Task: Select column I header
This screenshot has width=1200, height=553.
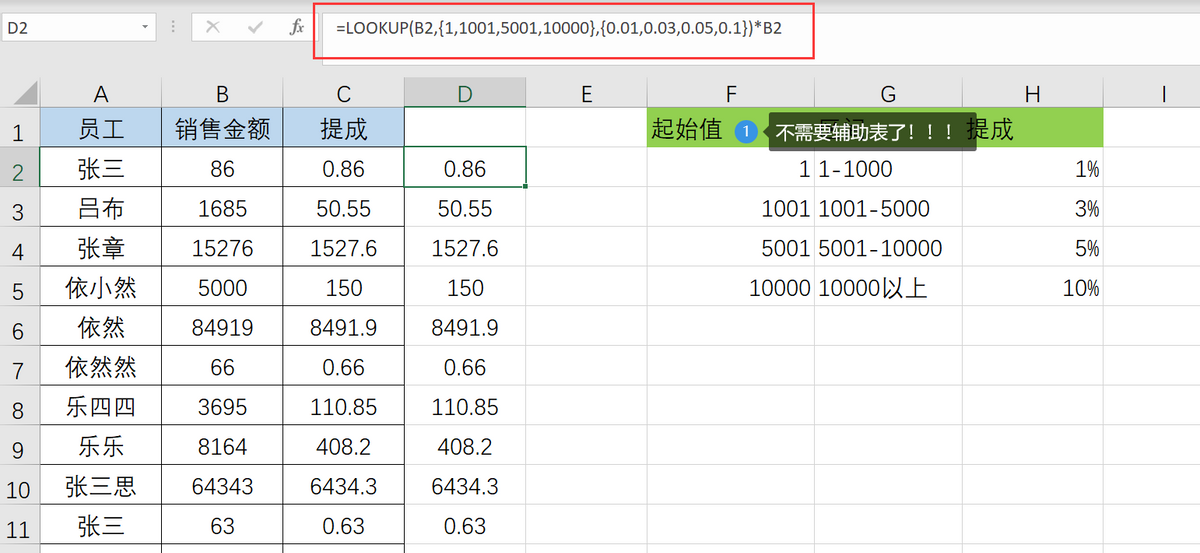Action: (x=1164, y=94)
